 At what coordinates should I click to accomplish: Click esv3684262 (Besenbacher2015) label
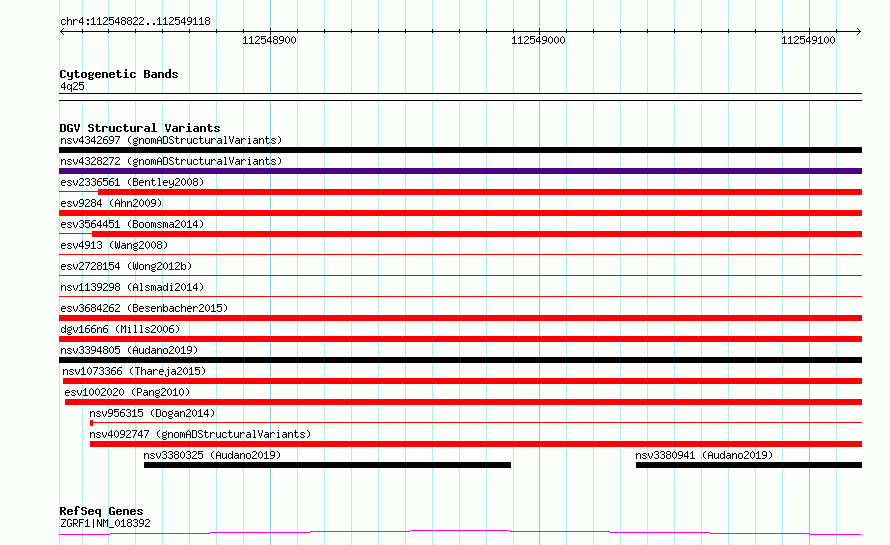point(144,308)
